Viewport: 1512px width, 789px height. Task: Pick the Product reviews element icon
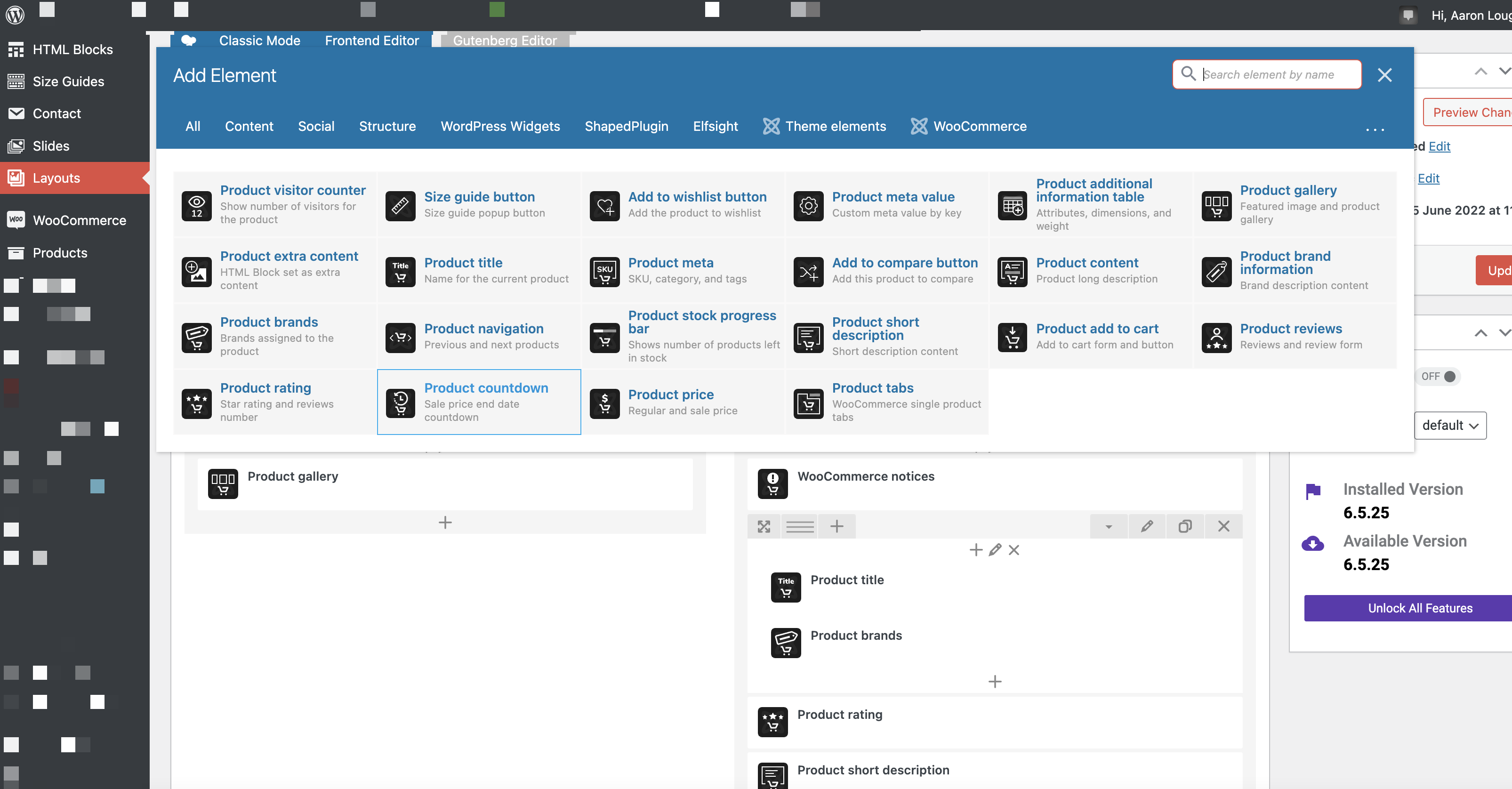point(1216,337)
